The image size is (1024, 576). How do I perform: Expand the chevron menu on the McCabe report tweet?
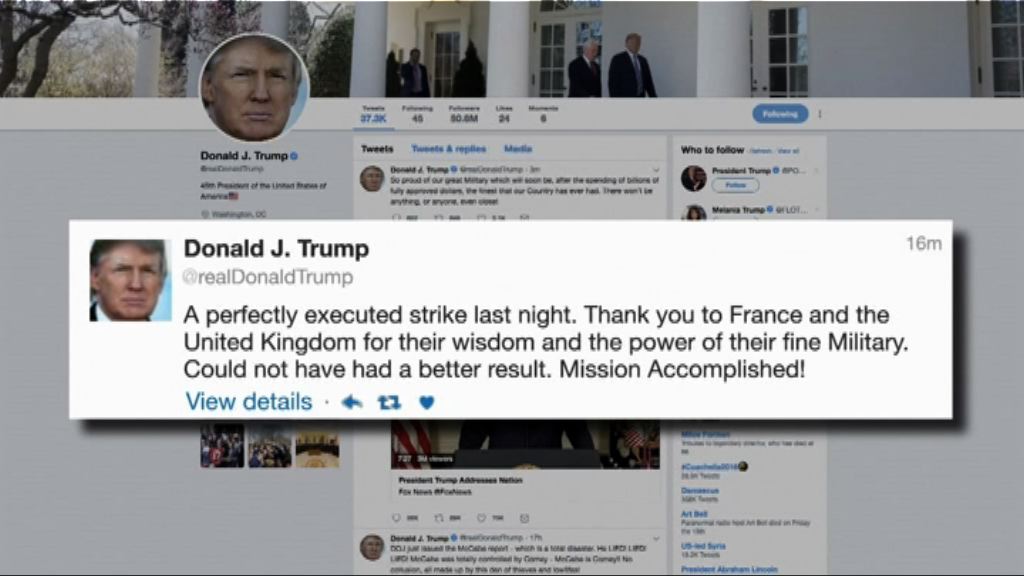[x=656, y=539]
